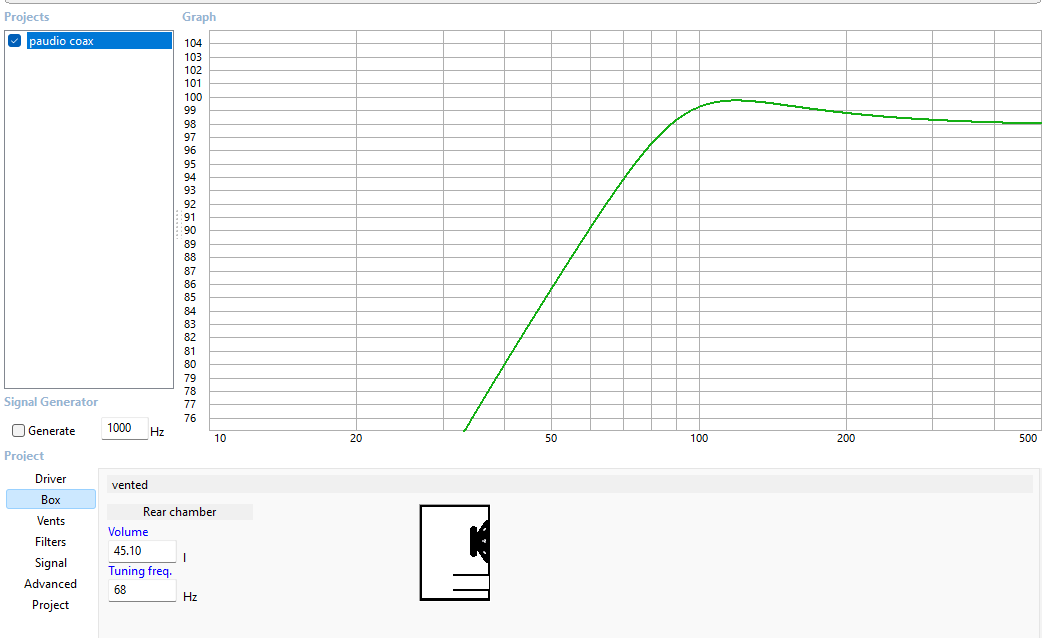Open the Box section
The image size is (1044, 638).
[51, 499]
